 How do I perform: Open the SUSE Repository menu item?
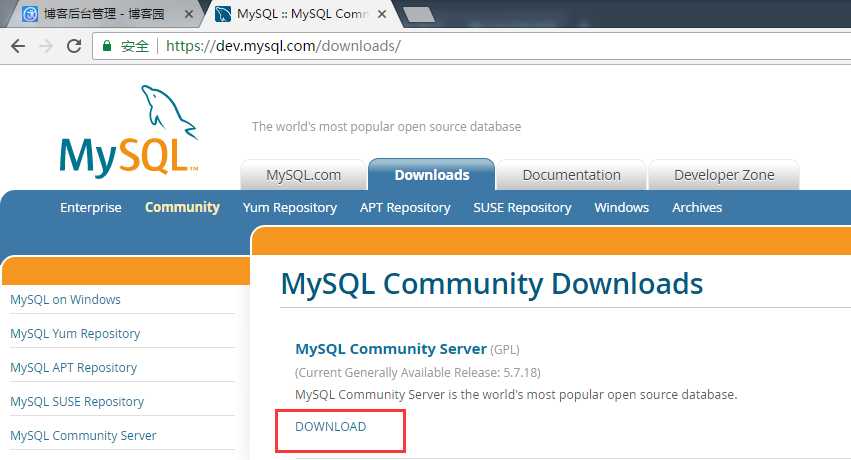point(522,207)
